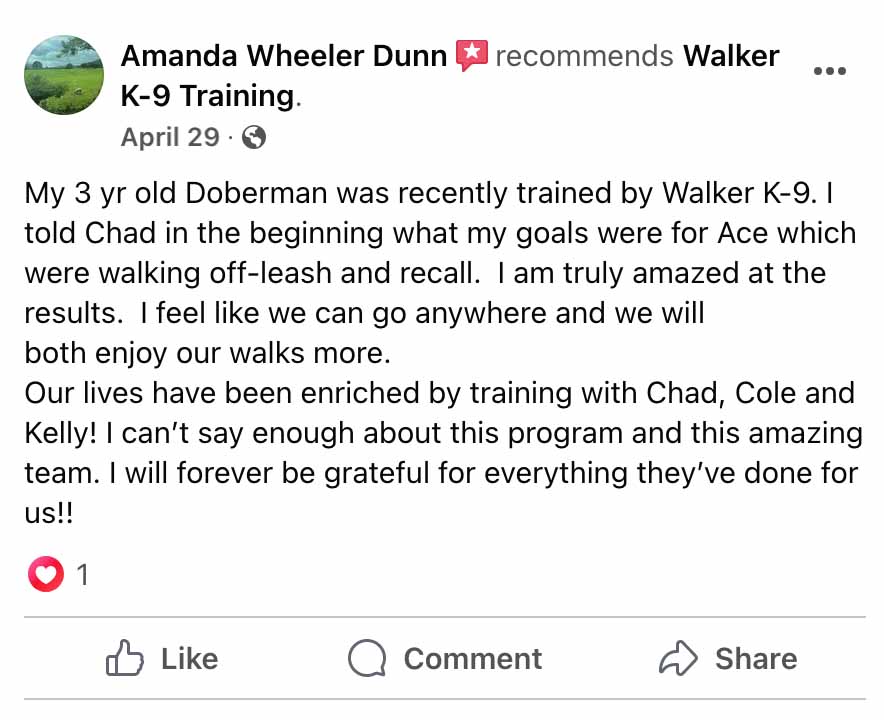
Task: Click the curved arrow share icon
Action: 678,657
